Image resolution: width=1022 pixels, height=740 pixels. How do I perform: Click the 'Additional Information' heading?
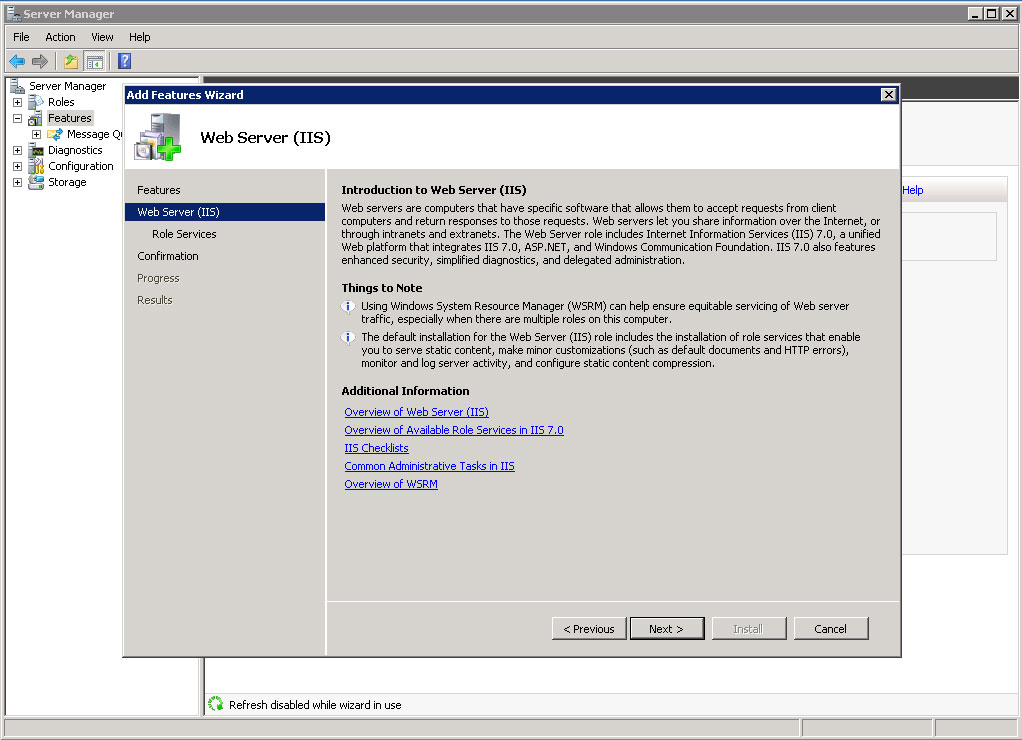(405, 391)
